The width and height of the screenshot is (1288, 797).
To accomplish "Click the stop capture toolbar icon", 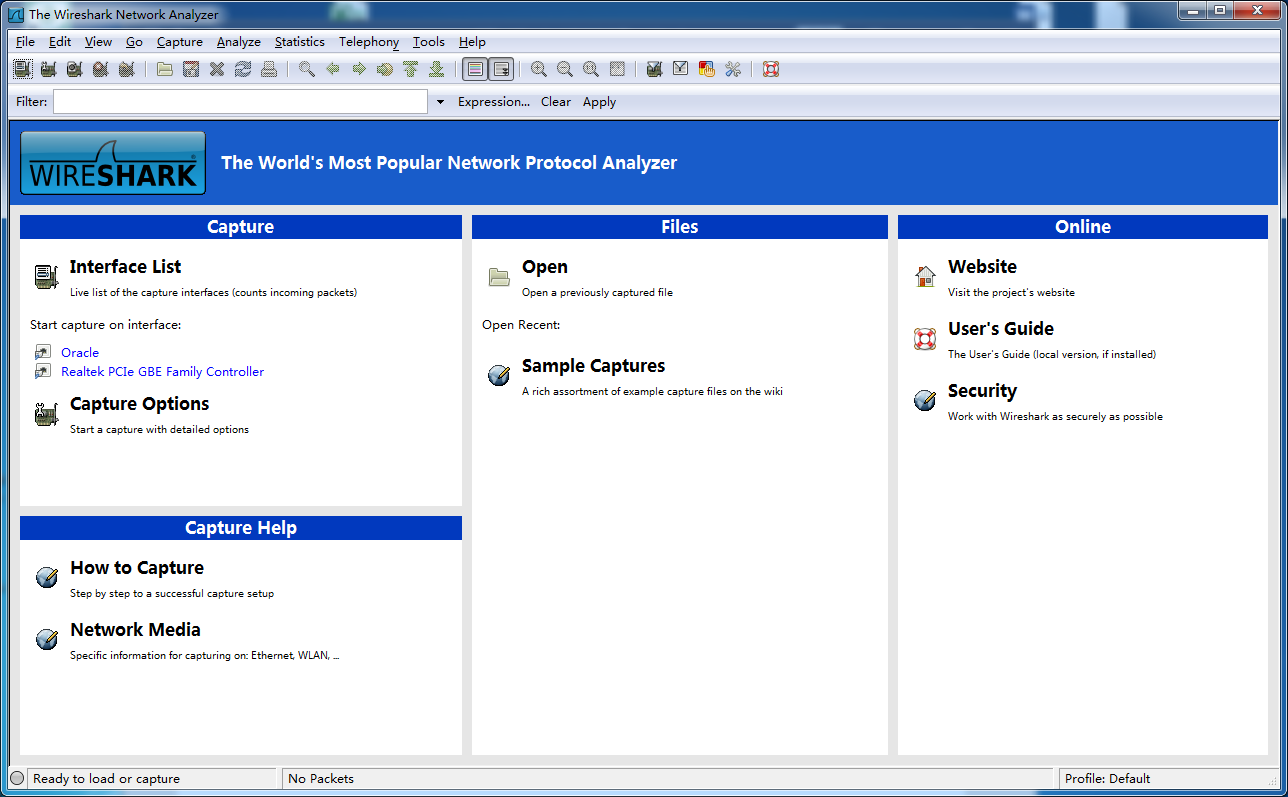I will (100, 69).
